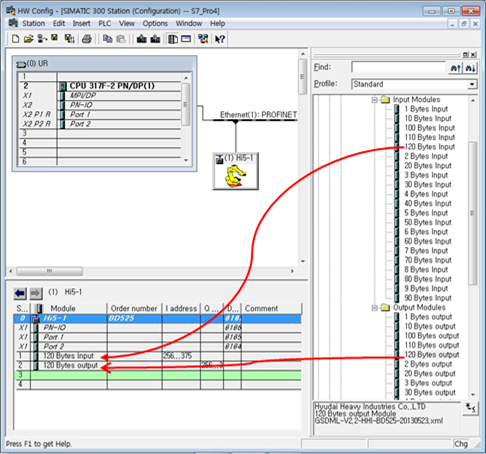Click the network configuration toolbar icon
Screen dimensions: 486x454
(203, 39)
